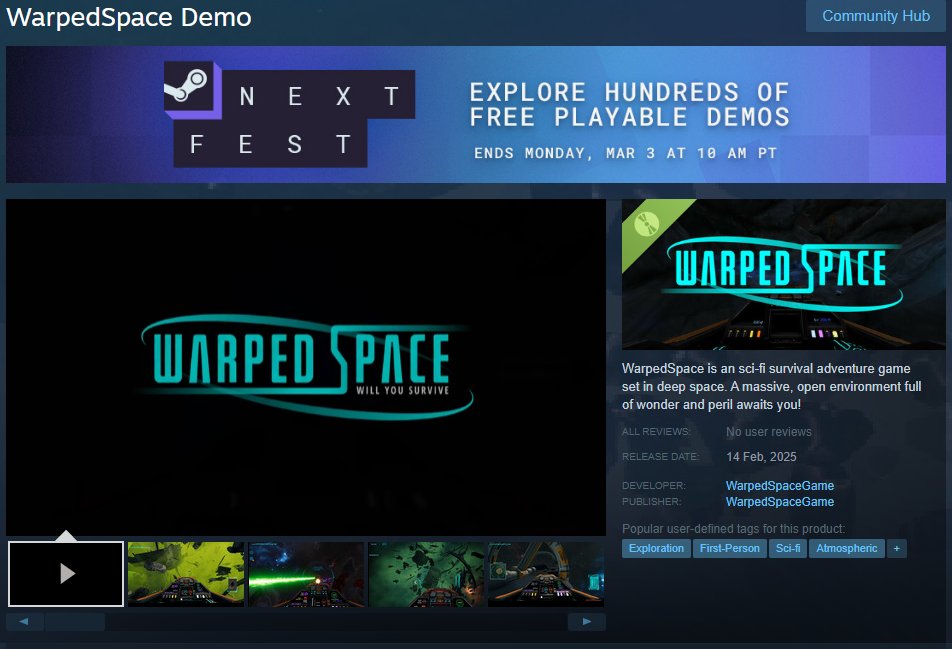Select the yellow-green nebula screenshot thumbnail
Screen dimensions: 952x649
tap(186, 574)
